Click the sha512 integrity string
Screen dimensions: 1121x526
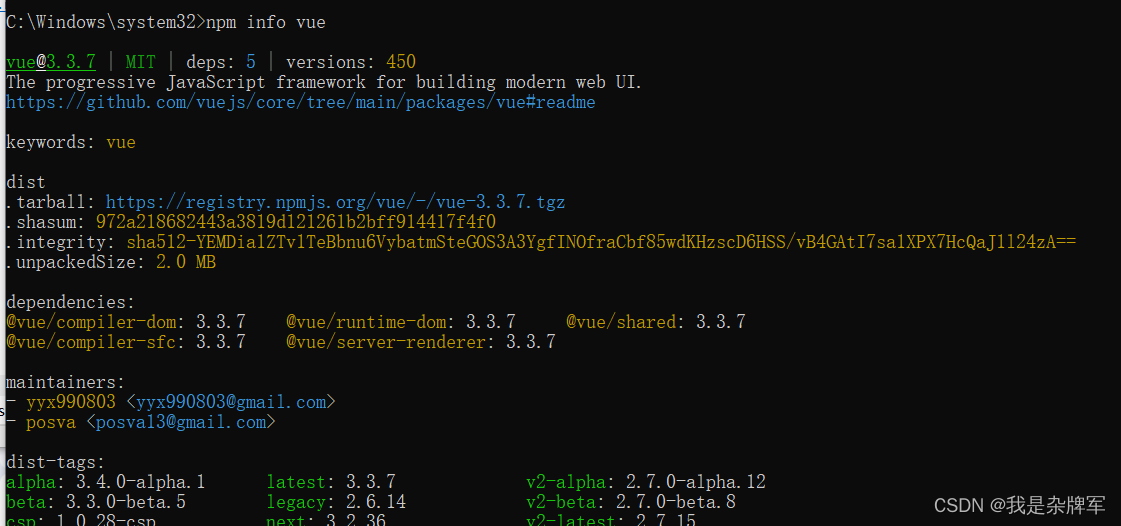pos(601,242)
